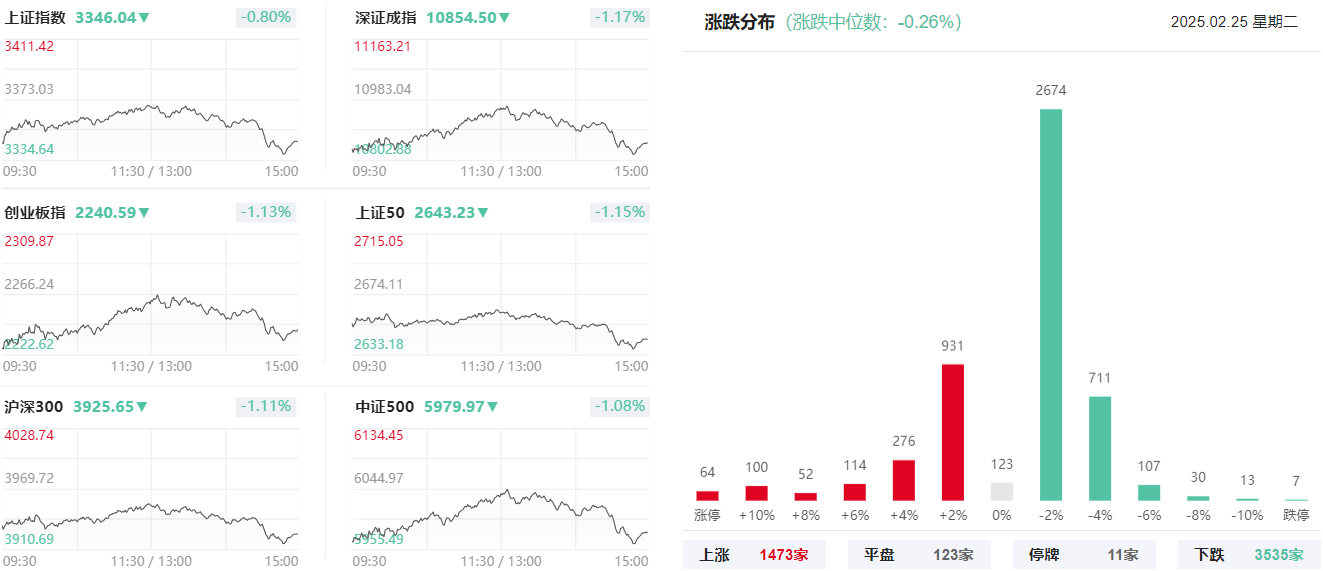Click the -1.17% change badge
Viewport: 1323px width, 571px height.
tap(619, 17)
